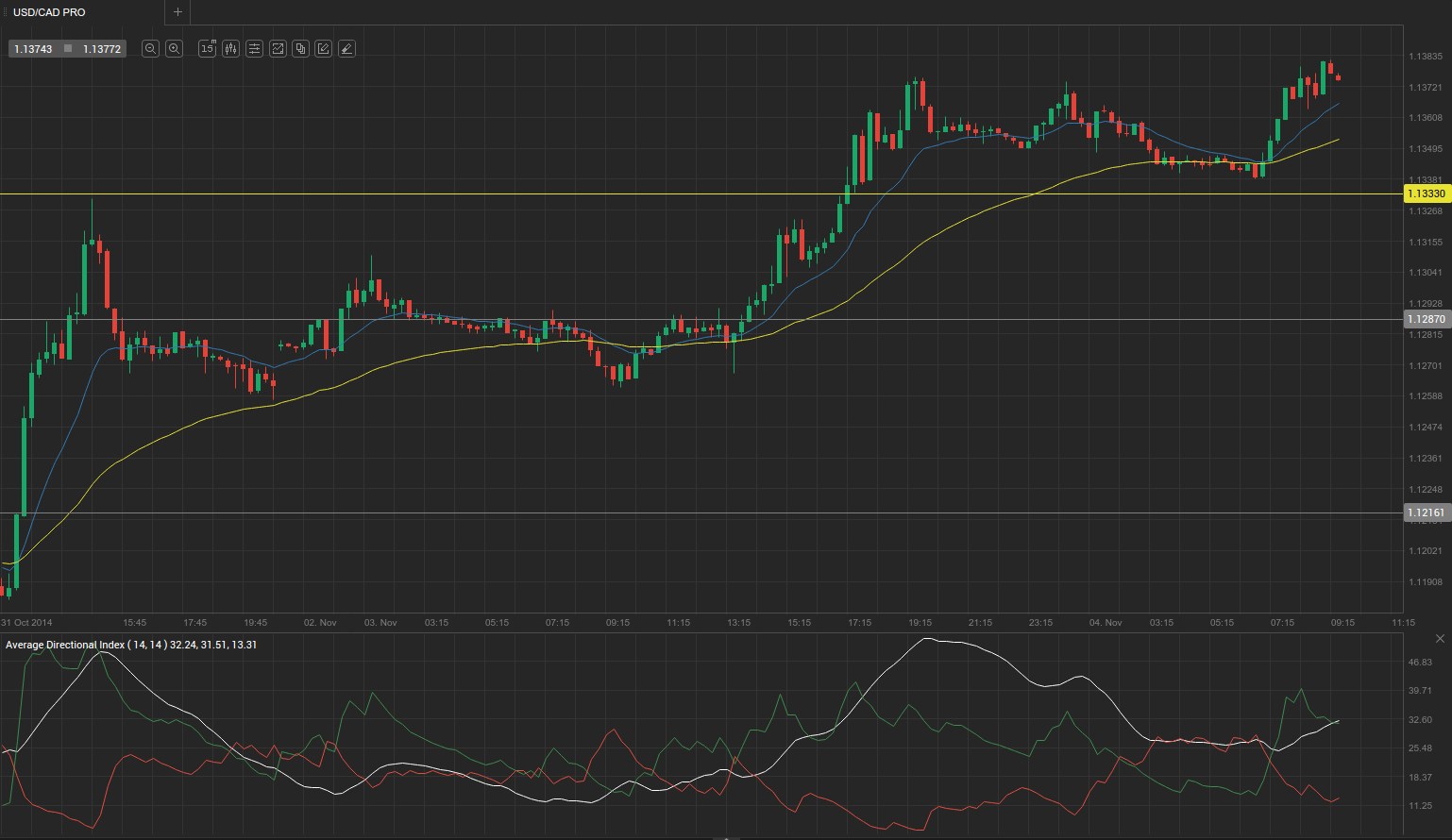Screen dimensions: 1452x840
Task: Open the 15-minute timeframe selector
Action: [x=207, y=49]
